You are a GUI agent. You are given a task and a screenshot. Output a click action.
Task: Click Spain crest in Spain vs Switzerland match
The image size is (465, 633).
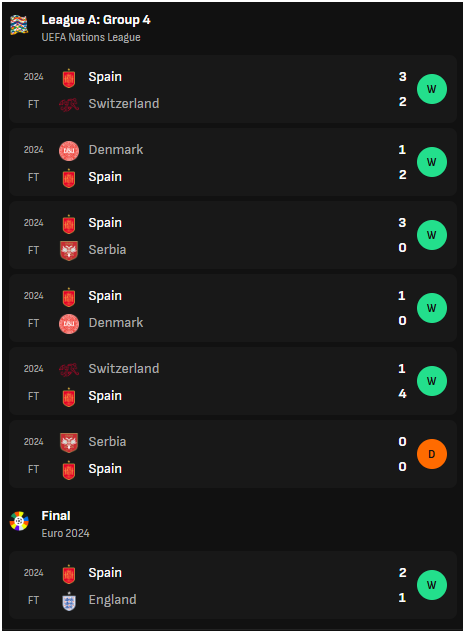[x=69, y=78]
